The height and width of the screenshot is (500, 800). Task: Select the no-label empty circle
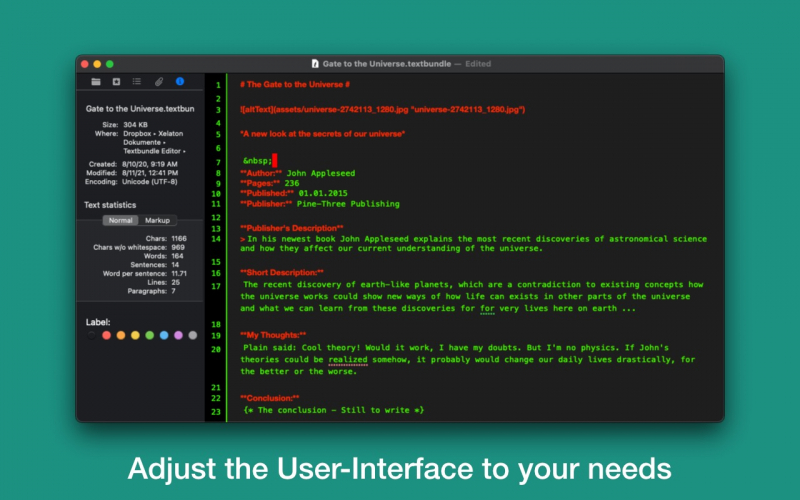point(93,335)
